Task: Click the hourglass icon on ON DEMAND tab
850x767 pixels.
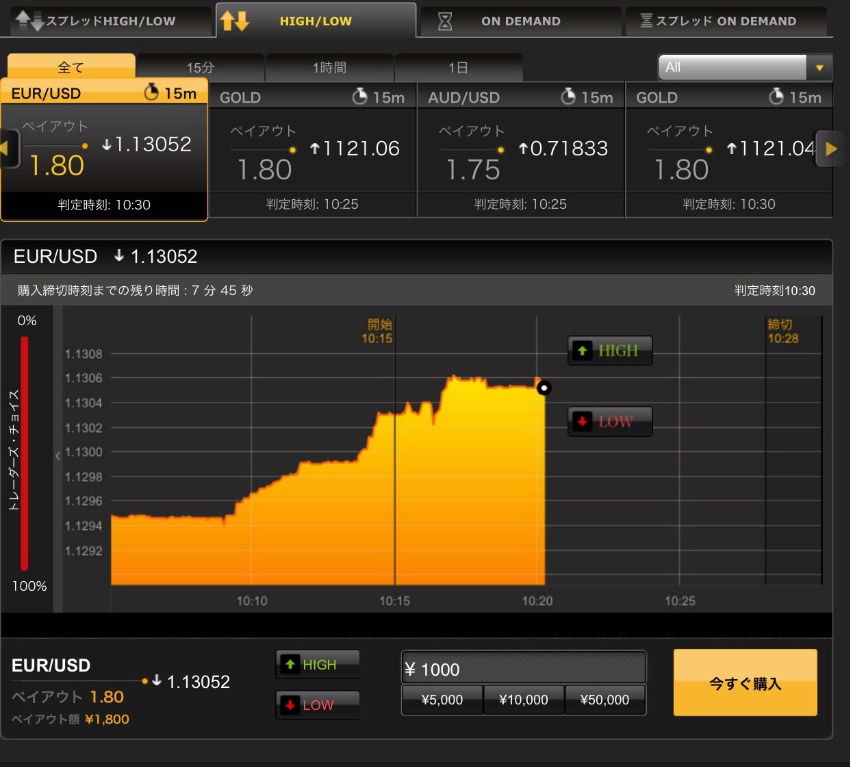Action: point(445,21)
